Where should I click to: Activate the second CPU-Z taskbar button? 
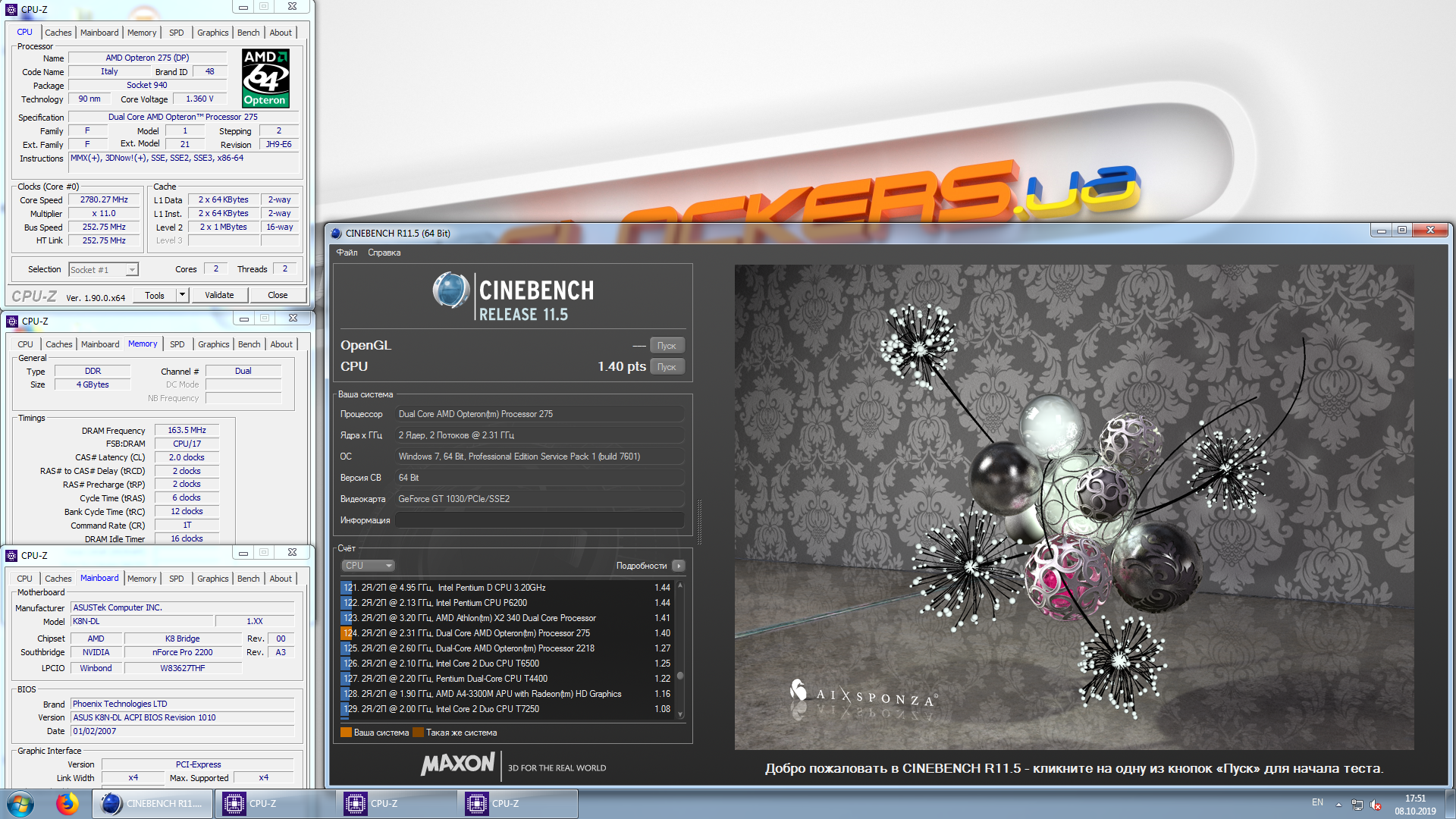click(x=396, y=804)
